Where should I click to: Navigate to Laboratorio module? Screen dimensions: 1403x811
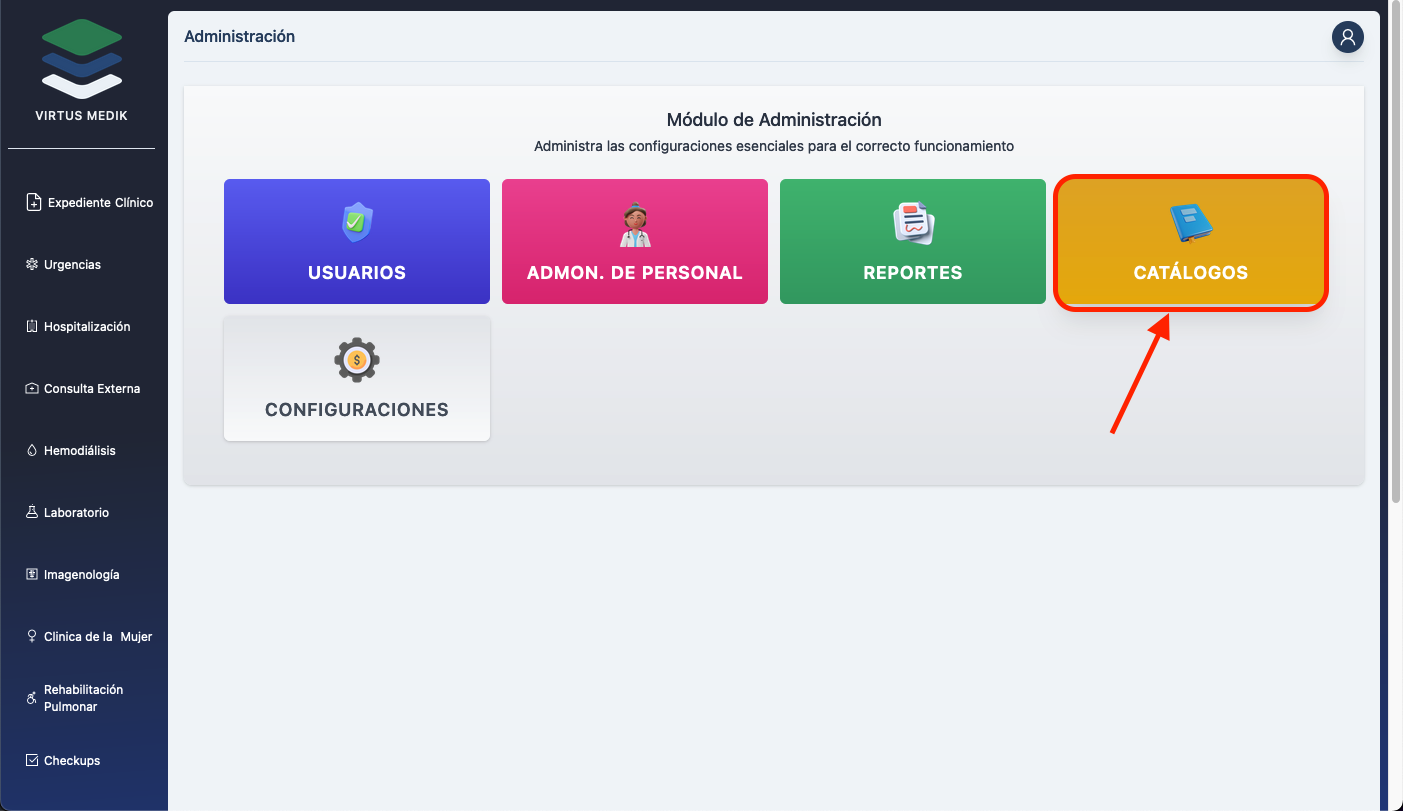76,513
